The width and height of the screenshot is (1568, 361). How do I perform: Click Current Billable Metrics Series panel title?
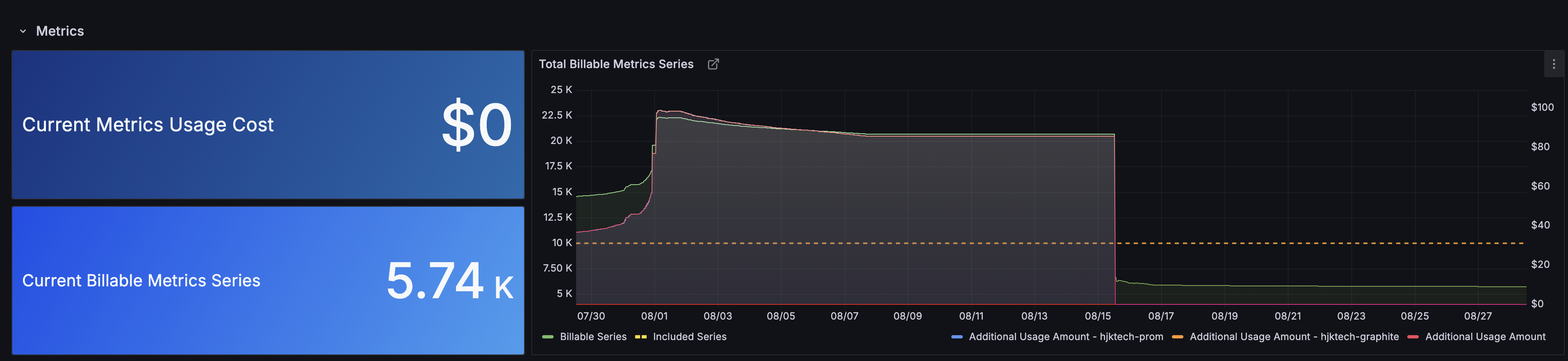141,281
